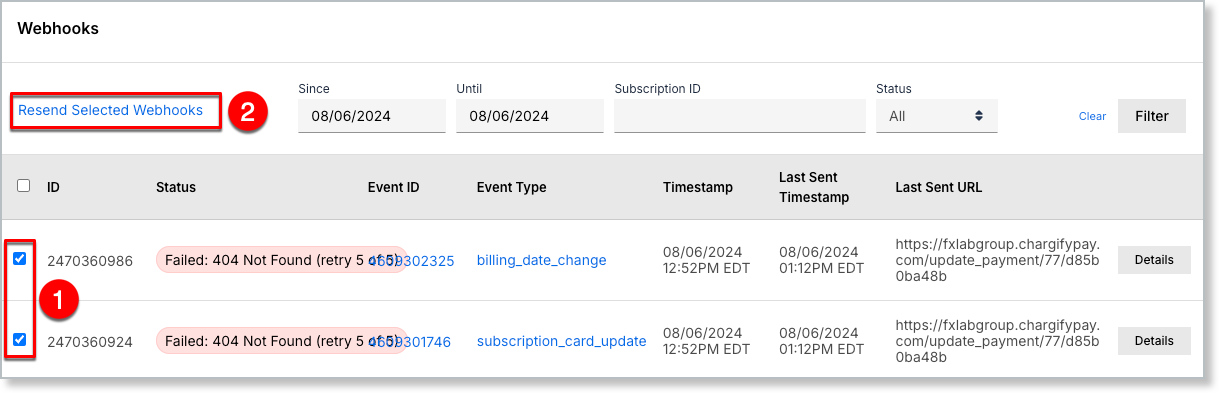Open the Status dropdown set to All
This screenshot has width=1219, height=393.
pos(936,116)
